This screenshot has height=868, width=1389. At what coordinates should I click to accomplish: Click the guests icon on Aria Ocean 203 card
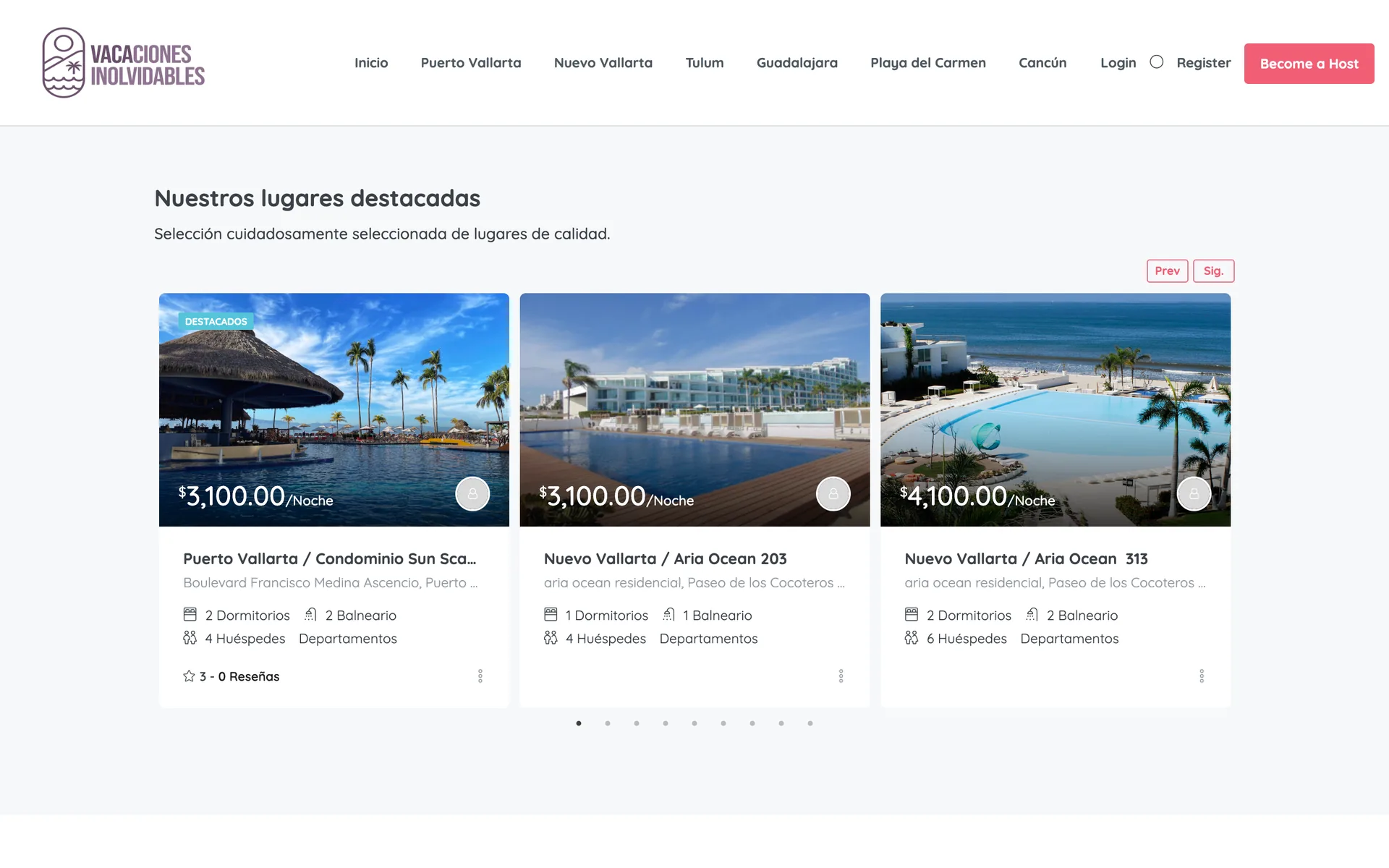tap(551, 637)
